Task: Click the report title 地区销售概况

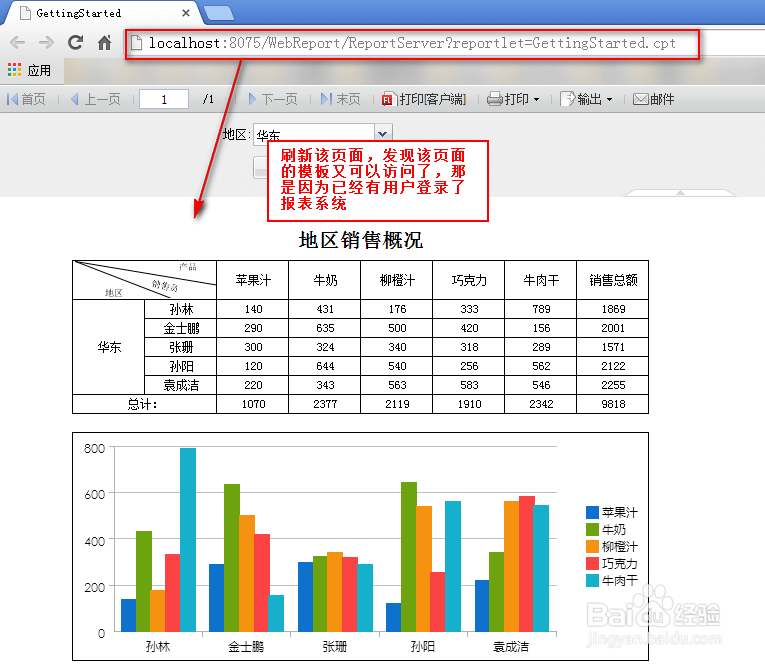Action: 361,240
